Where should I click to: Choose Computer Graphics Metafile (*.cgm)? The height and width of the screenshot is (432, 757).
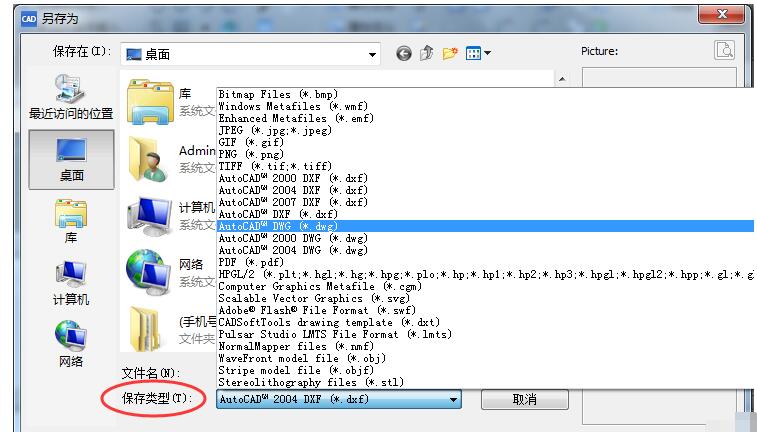(x=485, y=286)
